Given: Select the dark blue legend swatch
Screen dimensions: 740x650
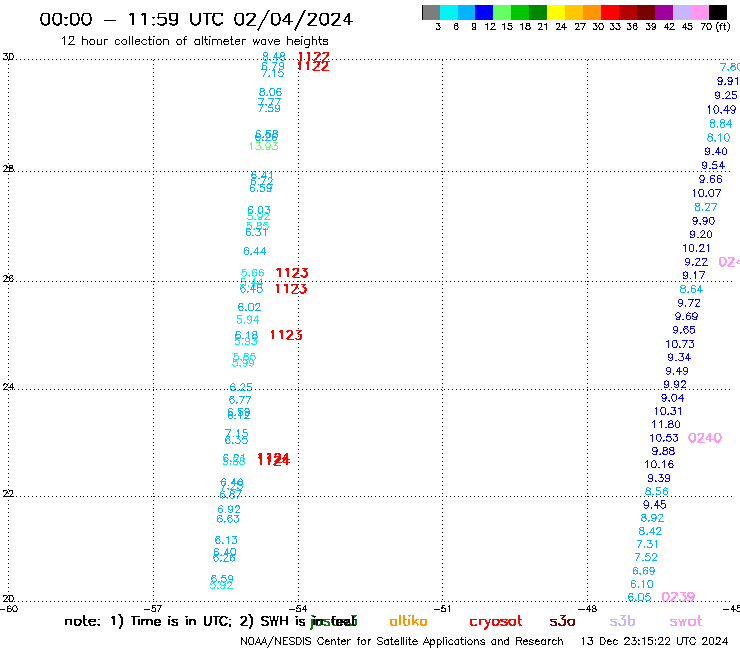Looking at the screenshot, I should point(484,12).
